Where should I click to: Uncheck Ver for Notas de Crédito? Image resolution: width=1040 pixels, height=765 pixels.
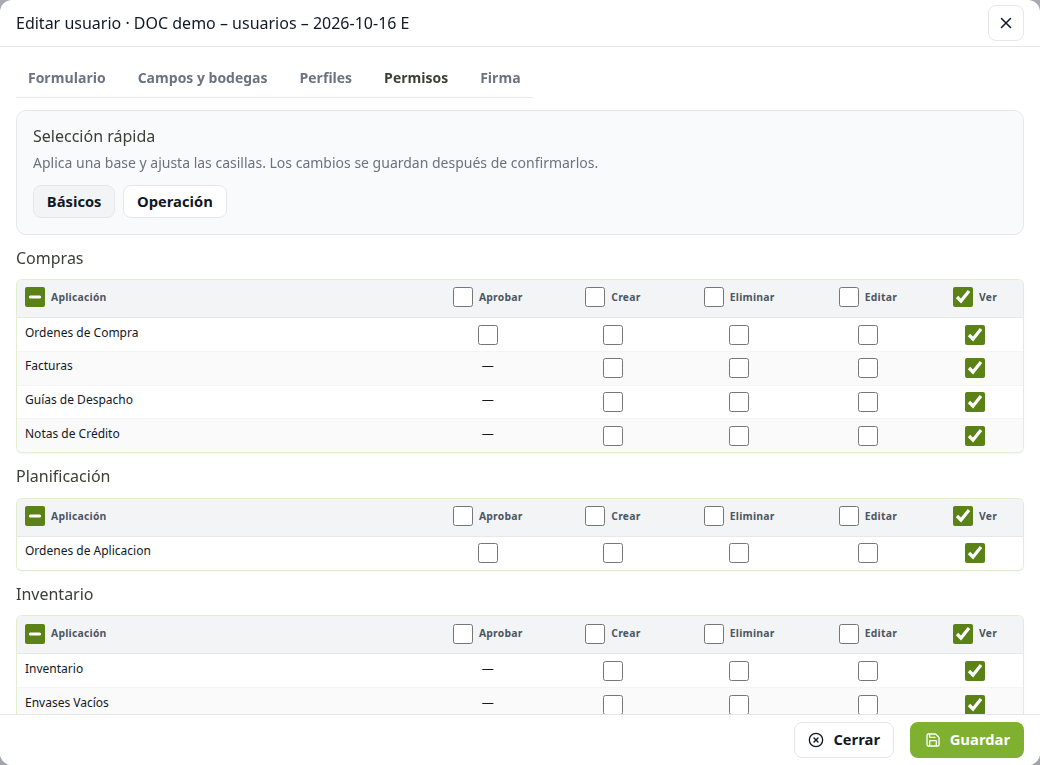coord(974,436)
